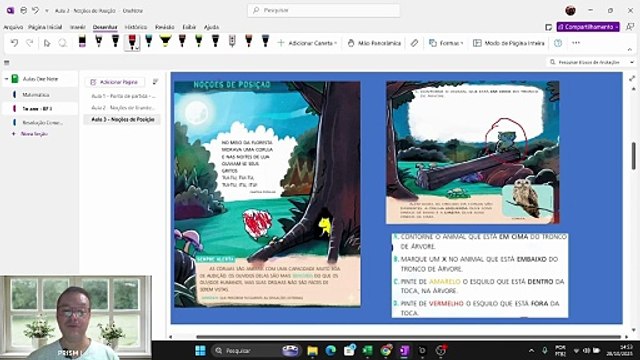The image size is (640, 360).
Task: Select the green pen
Action: click(x=199, y=41)
